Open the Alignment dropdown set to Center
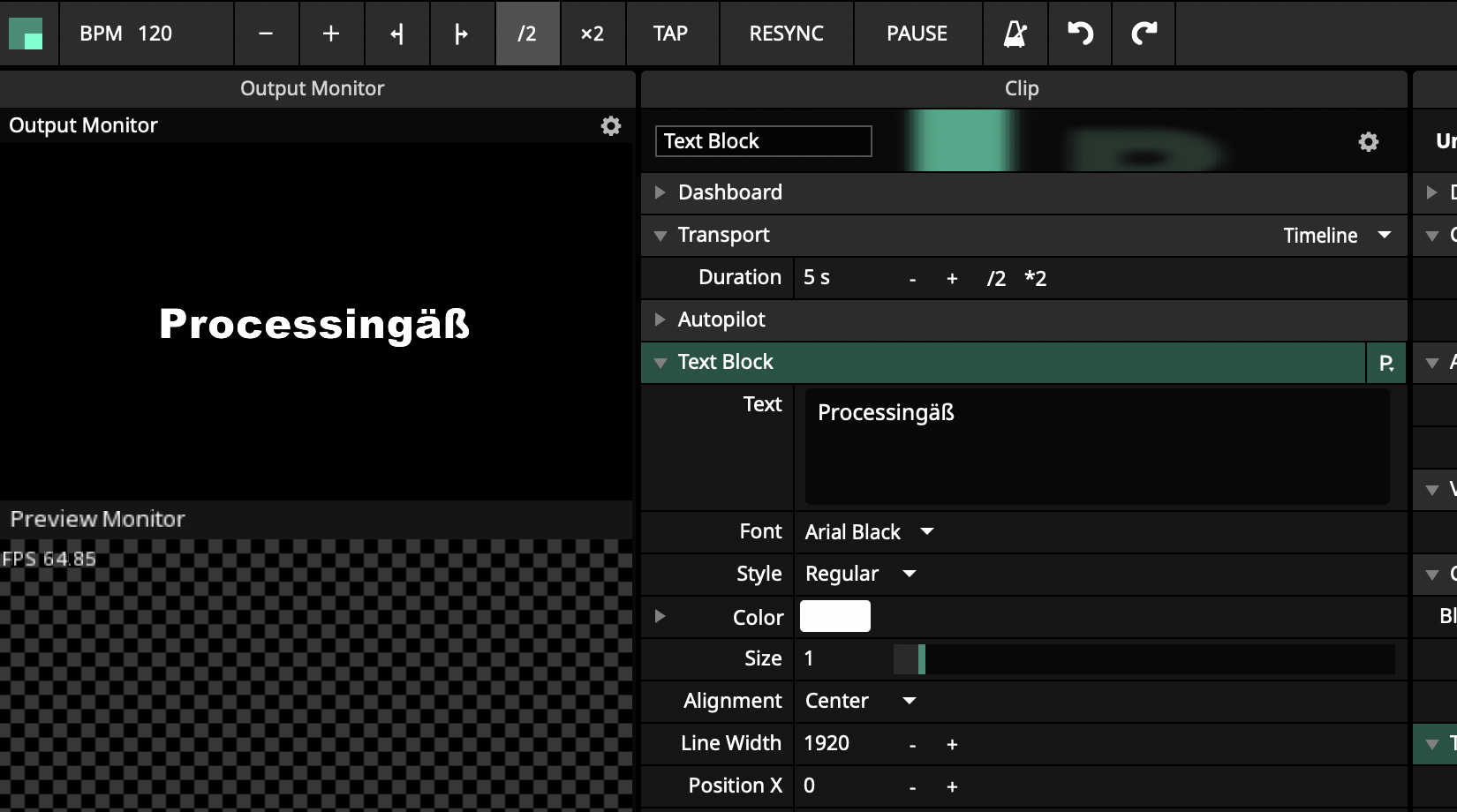Image resolution: width=1457 pixels, height=812 pixels. click(x=860, y=702)
